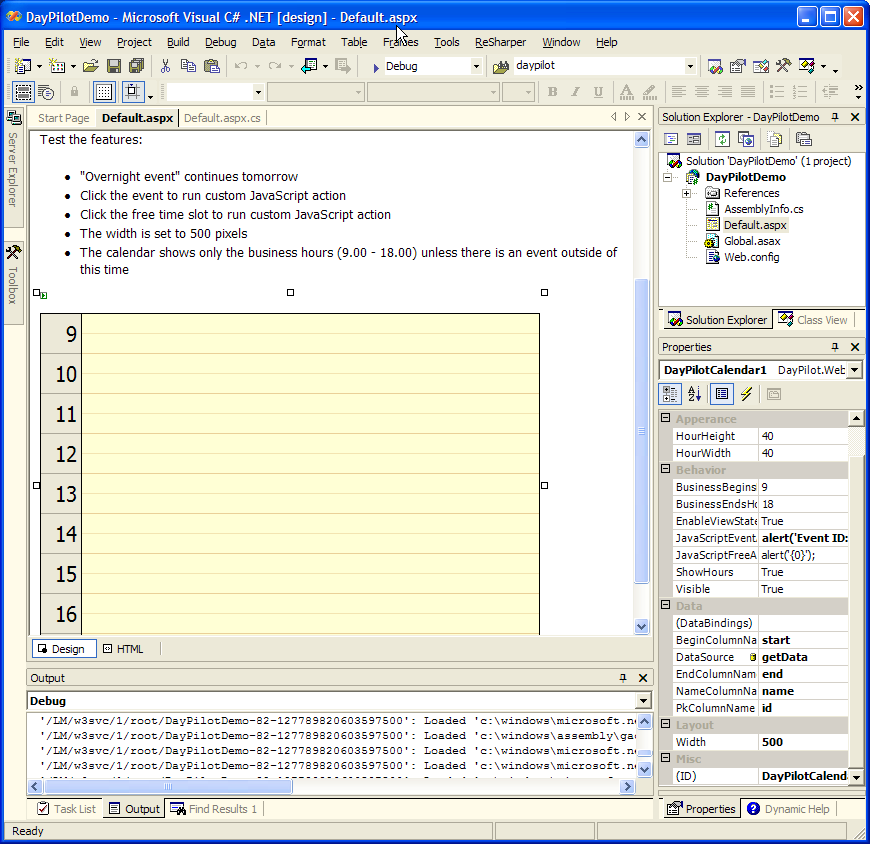Open the Task List tab

click(x=66, y=809)
